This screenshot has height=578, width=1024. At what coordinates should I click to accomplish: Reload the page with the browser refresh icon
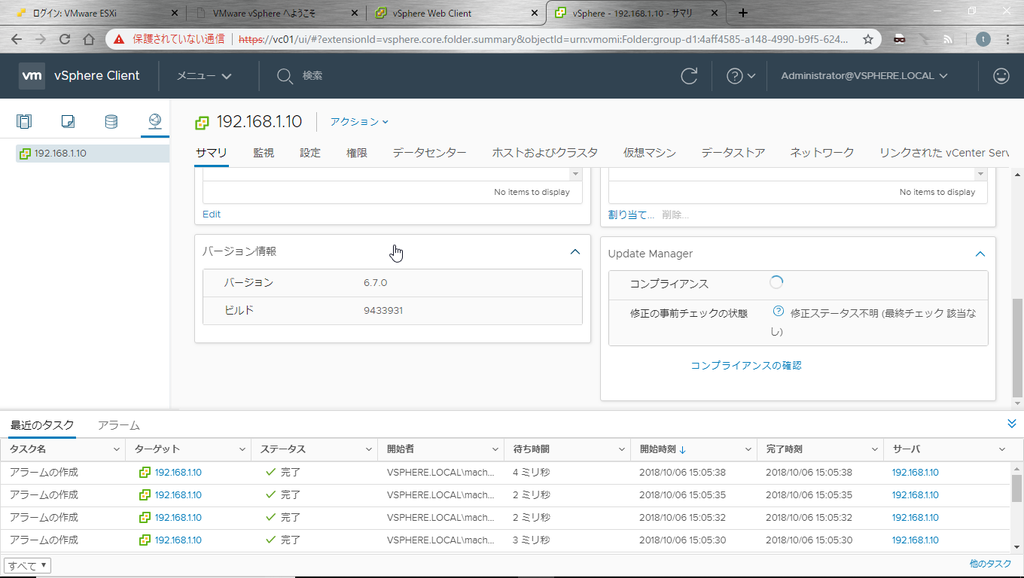coord(64,41)
